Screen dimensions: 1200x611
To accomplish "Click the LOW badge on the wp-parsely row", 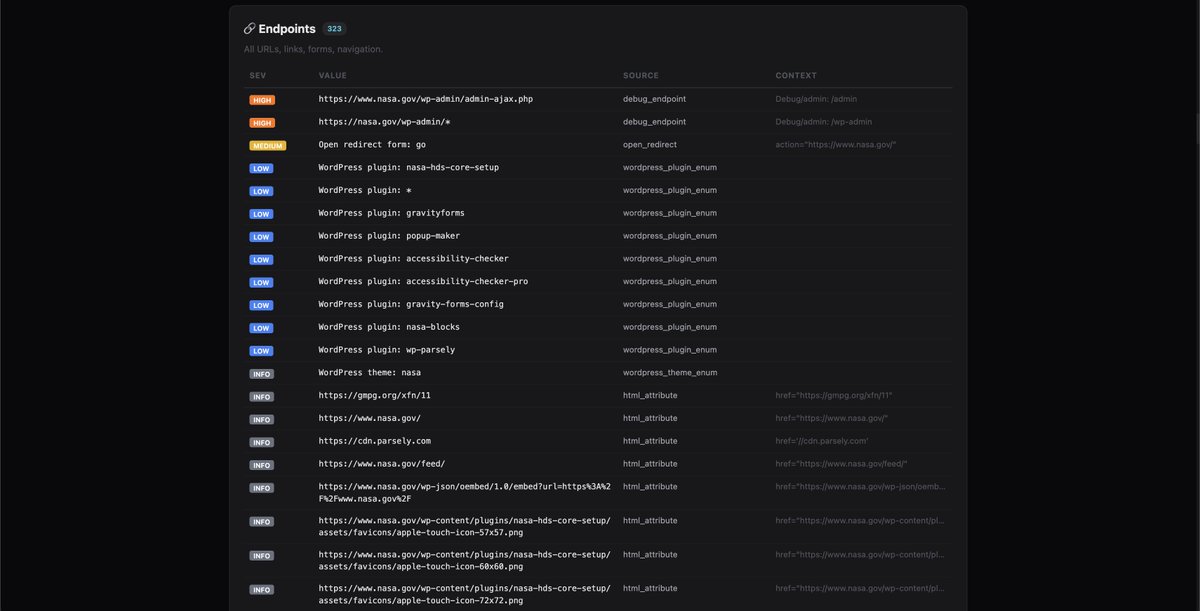I will pyautogui.click(x=261, y=351).
